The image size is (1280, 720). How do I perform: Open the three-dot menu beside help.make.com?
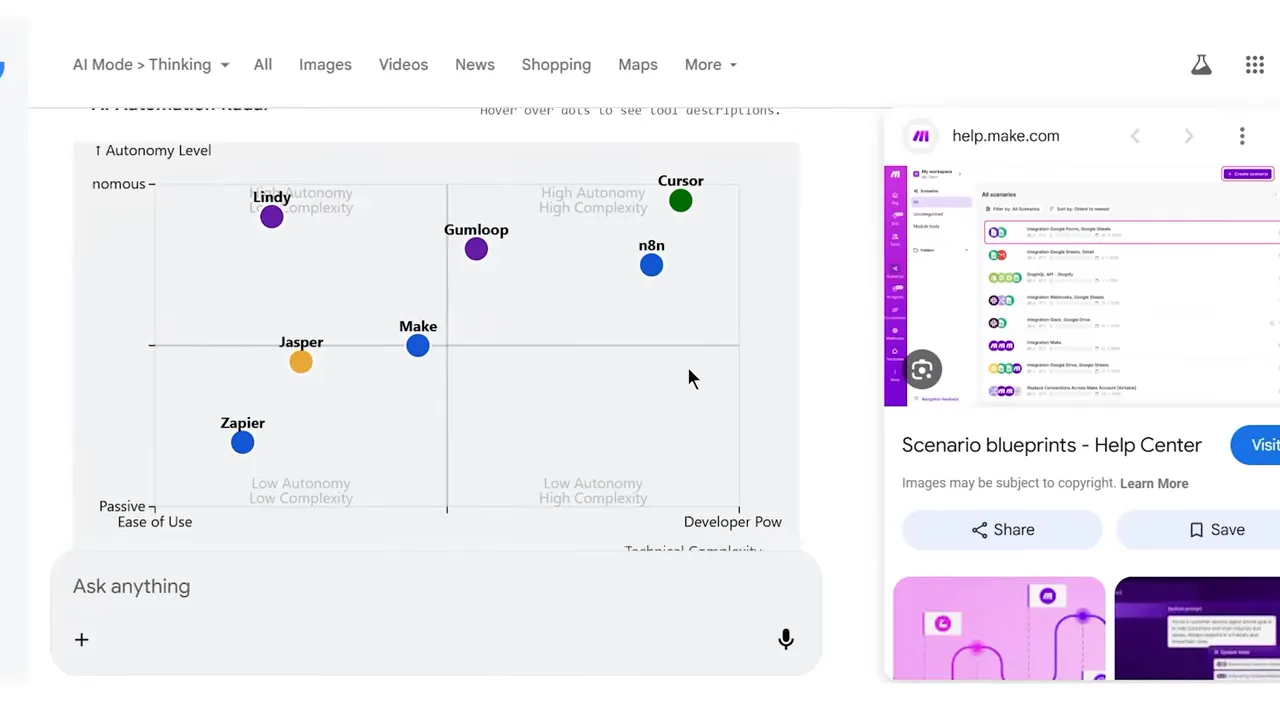pos(1242,136)
